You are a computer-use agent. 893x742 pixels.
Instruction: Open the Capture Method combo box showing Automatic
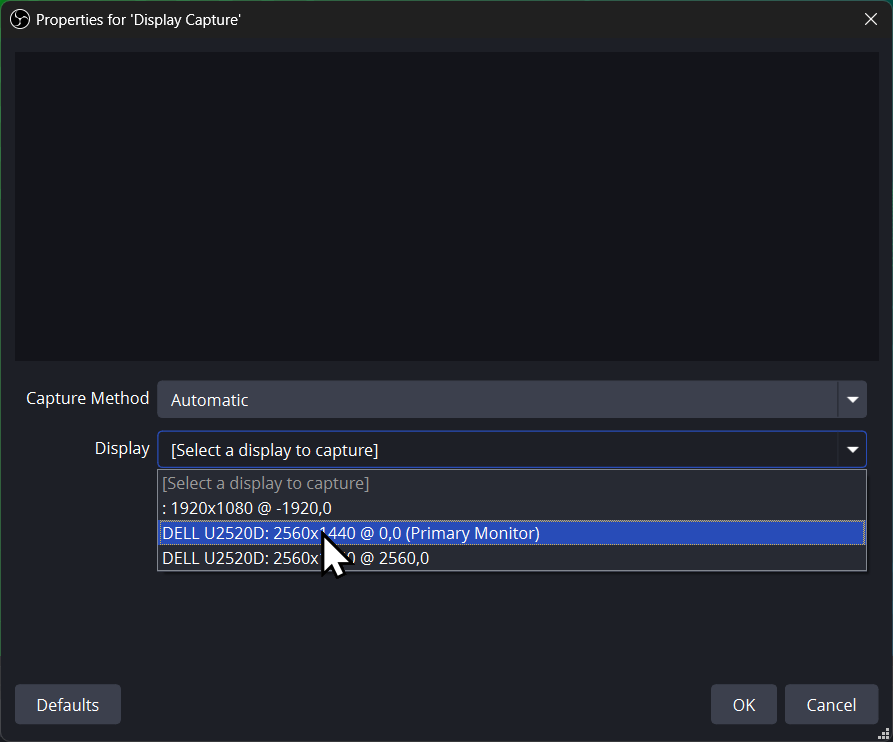tap(497, 400)
